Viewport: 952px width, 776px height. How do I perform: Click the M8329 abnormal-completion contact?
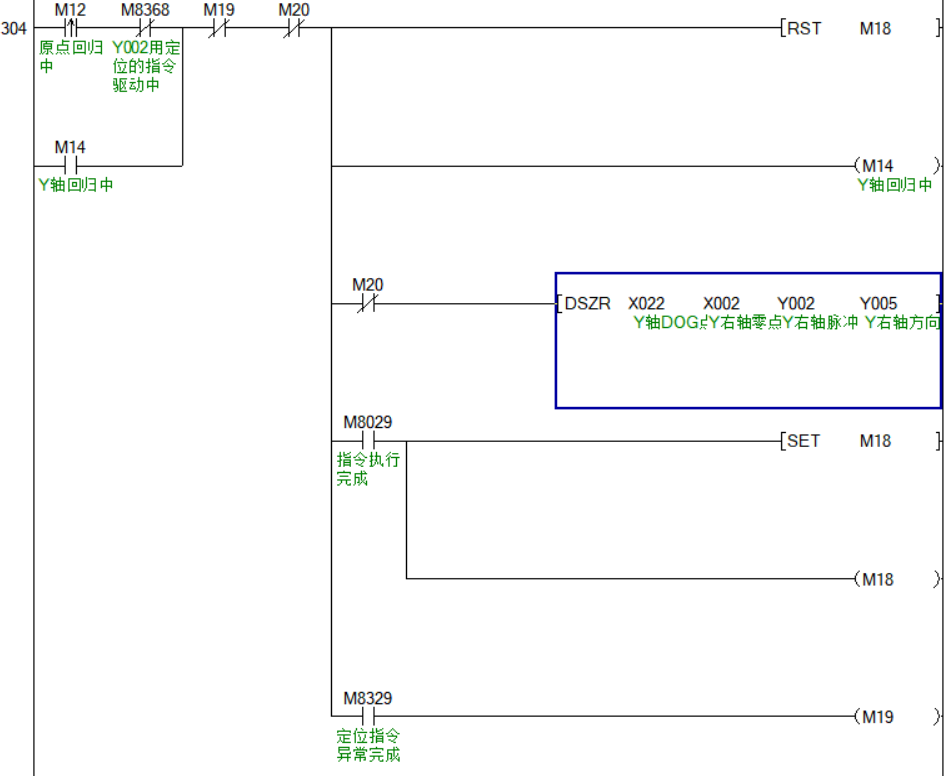coord(367,716)
